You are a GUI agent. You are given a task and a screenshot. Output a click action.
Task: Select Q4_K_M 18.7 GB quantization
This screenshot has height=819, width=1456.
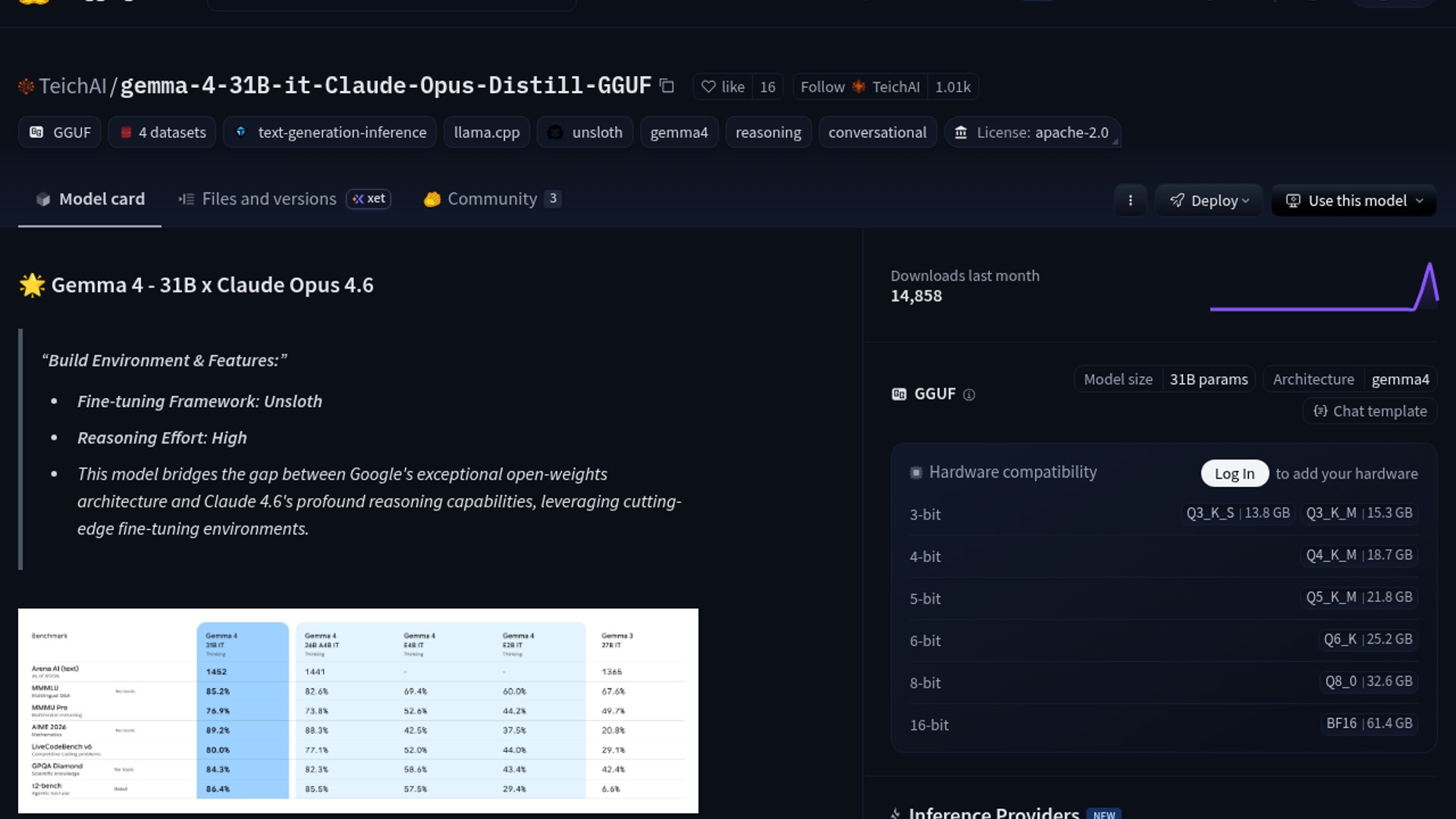click(1358, 555)
